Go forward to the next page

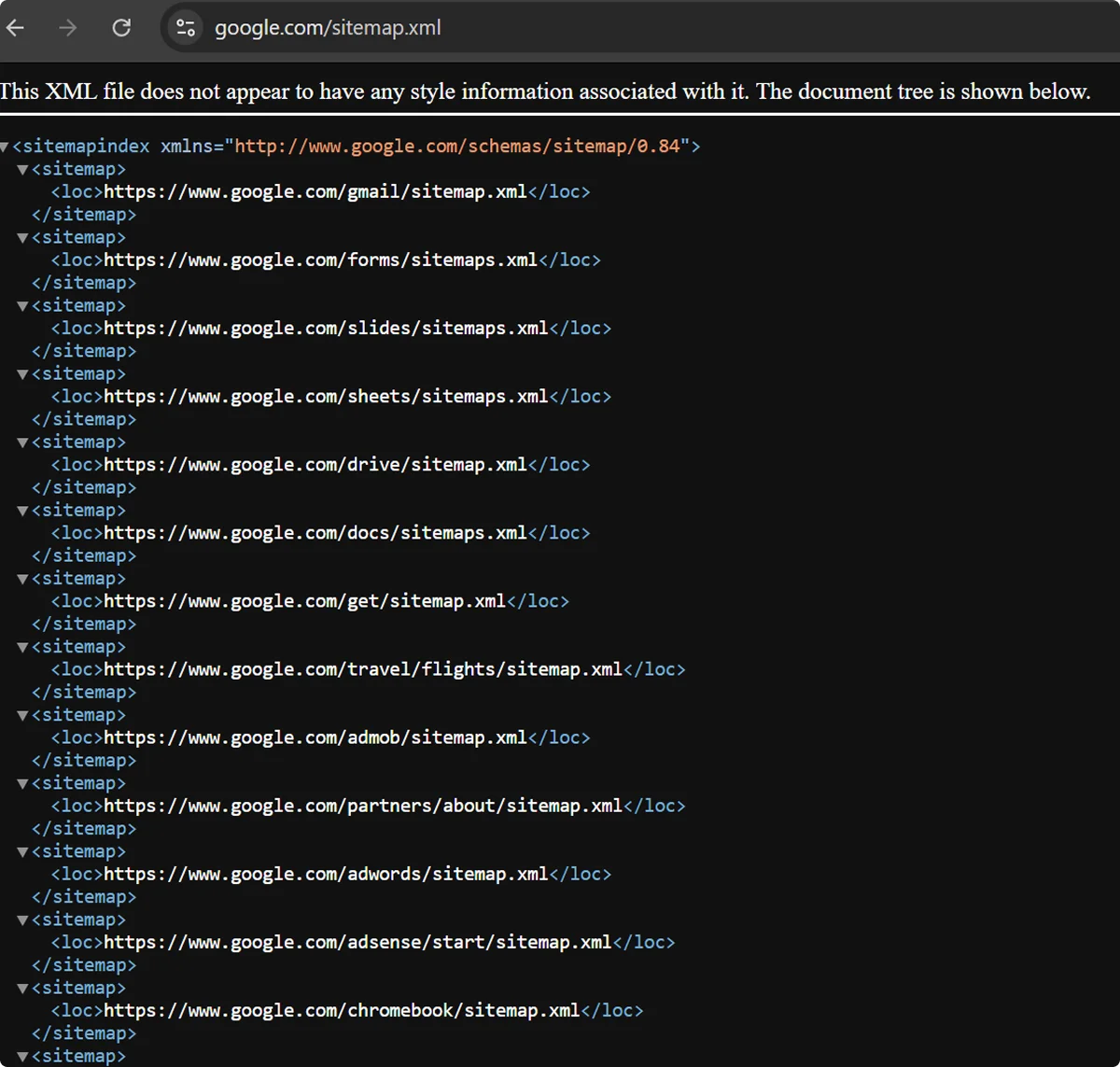(x=68, y=28)
